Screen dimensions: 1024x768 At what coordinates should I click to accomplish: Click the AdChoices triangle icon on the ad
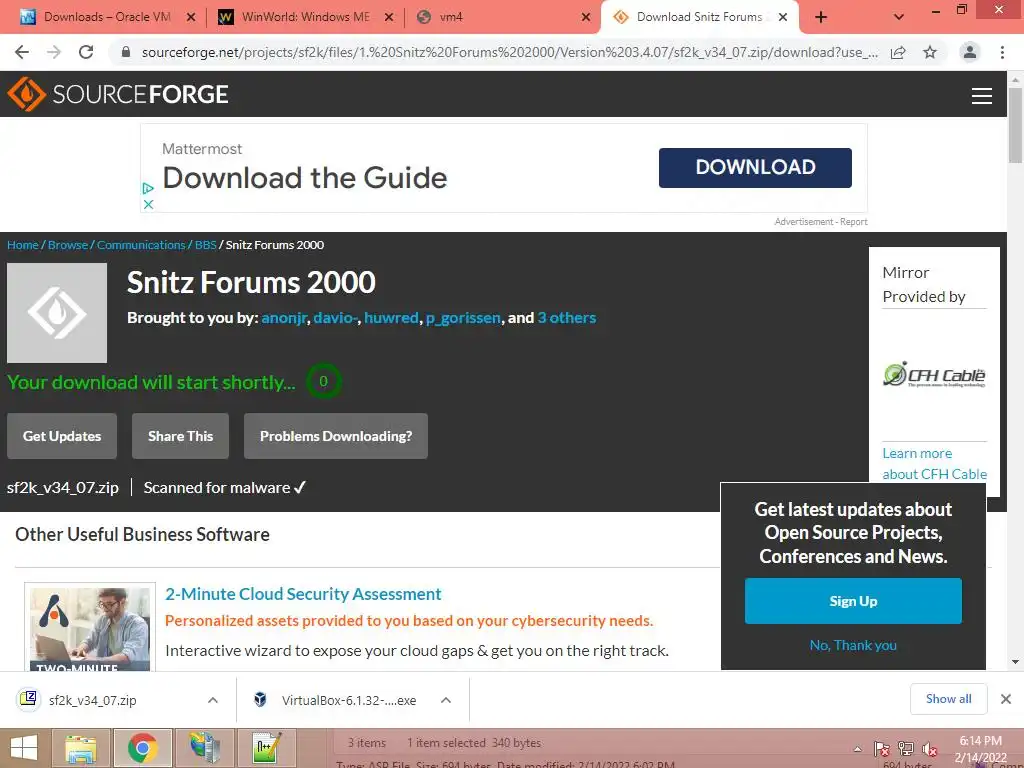coord(148,188)
